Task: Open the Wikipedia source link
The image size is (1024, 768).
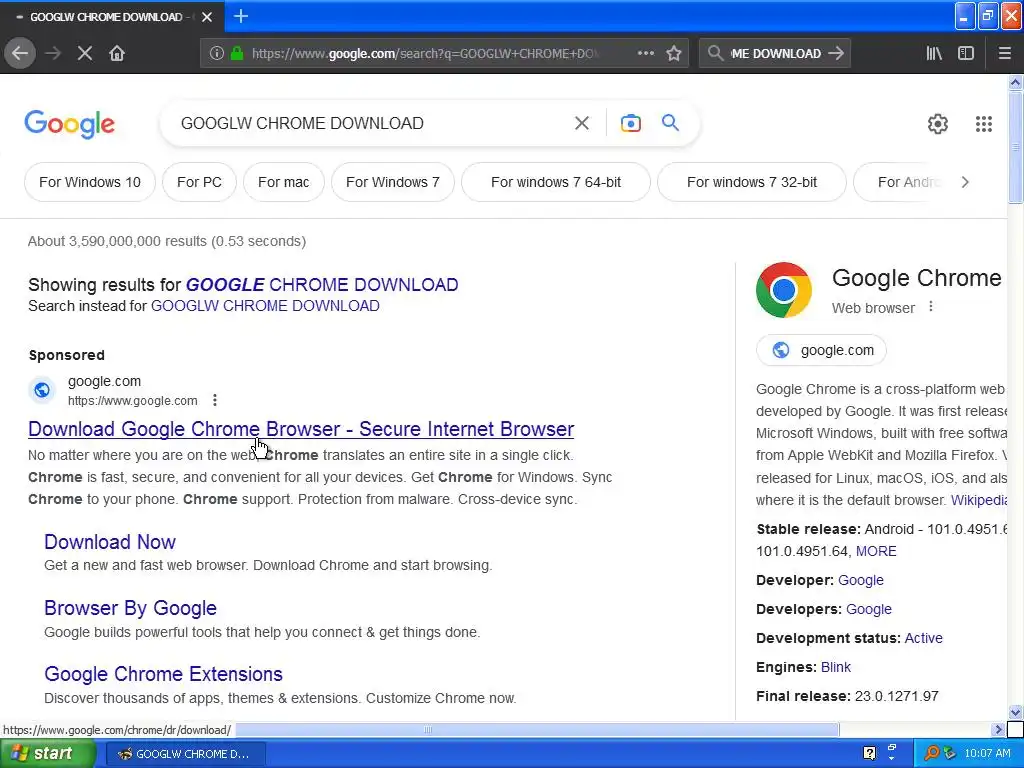Action: 979,500
